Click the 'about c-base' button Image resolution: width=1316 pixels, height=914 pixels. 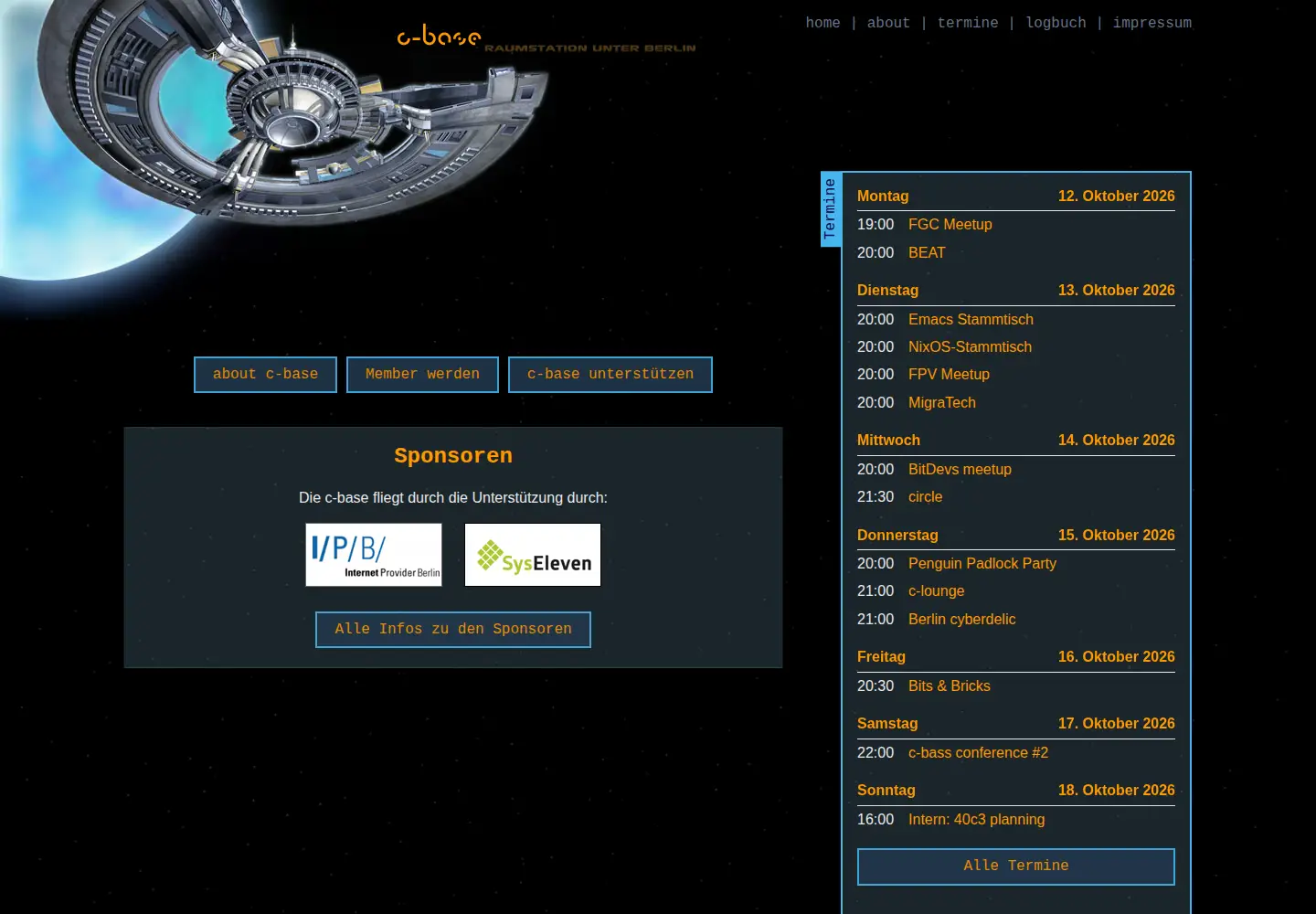265,375
